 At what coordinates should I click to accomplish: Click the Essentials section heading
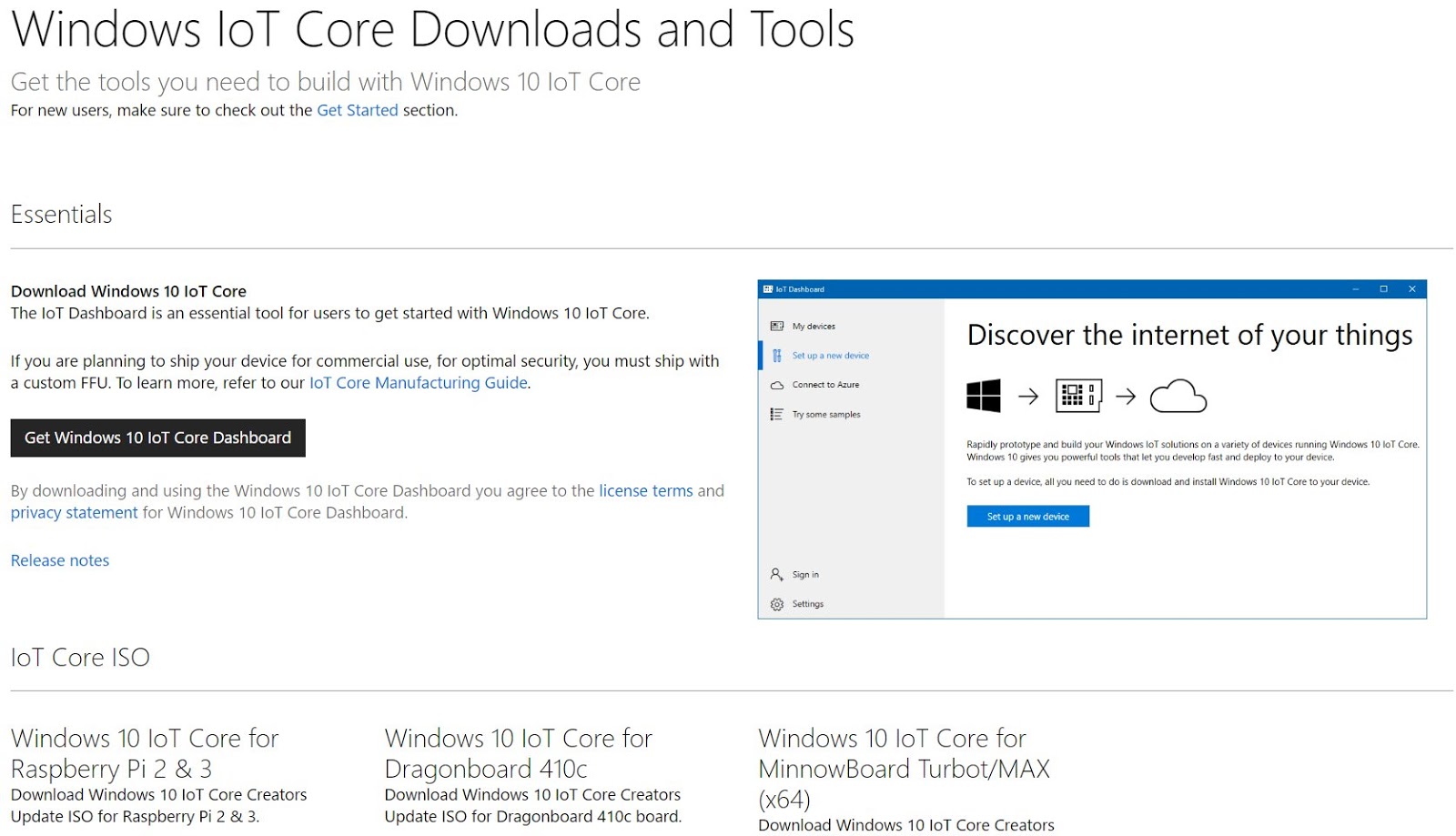61,214
